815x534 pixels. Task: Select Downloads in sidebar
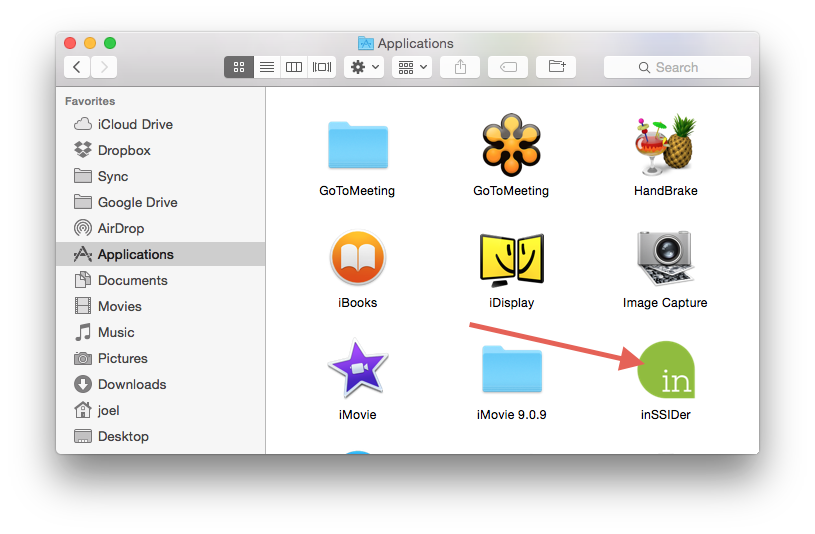coord(161,384)
